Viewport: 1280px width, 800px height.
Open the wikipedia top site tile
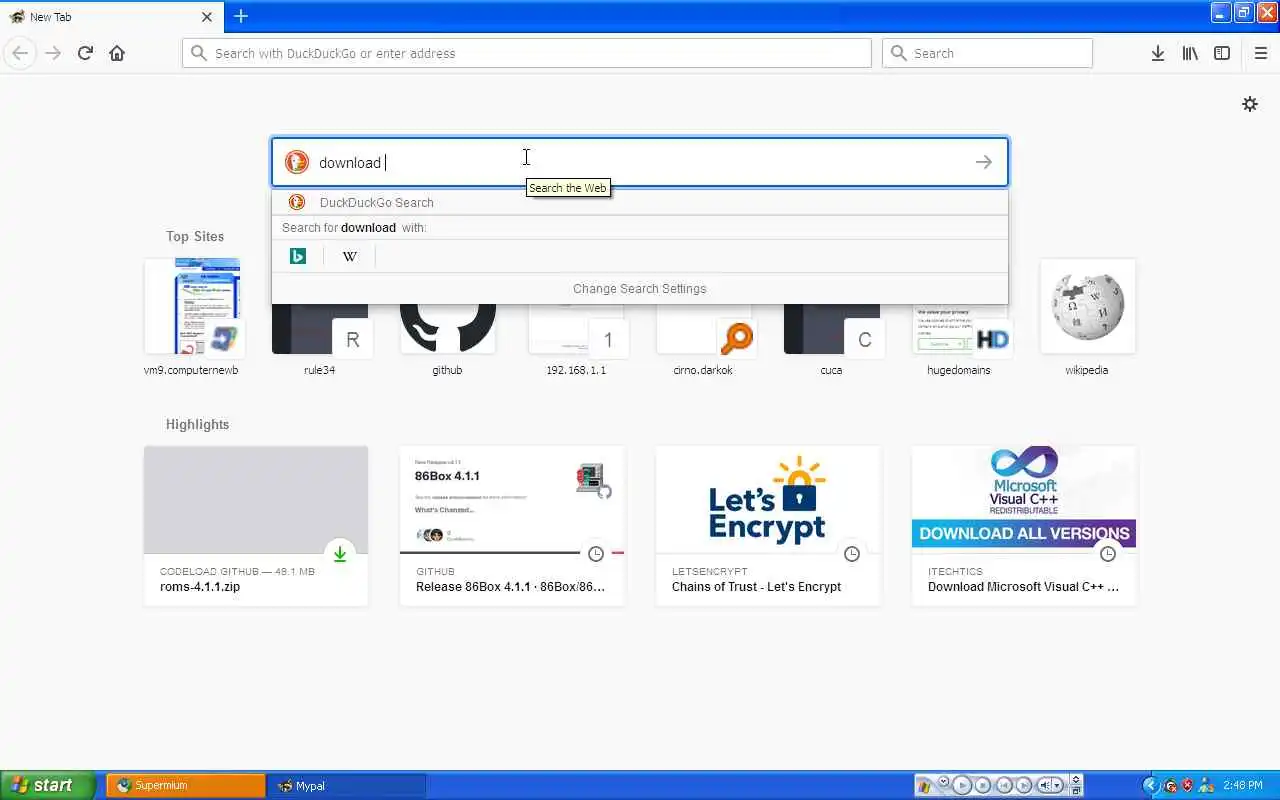point(1088,317)
